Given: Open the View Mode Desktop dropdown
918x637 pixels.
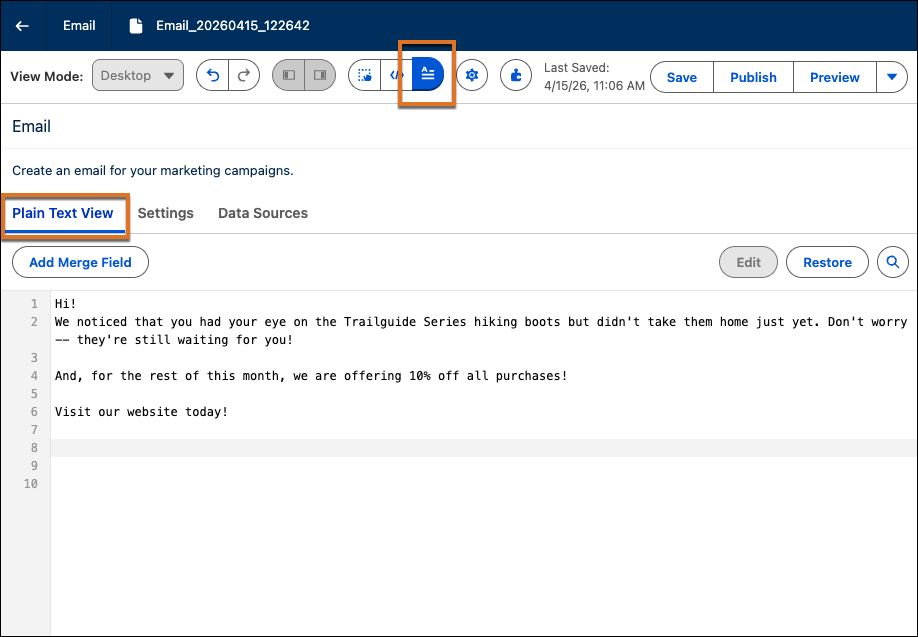Looking at the screenshot, I should click(138, 76).
